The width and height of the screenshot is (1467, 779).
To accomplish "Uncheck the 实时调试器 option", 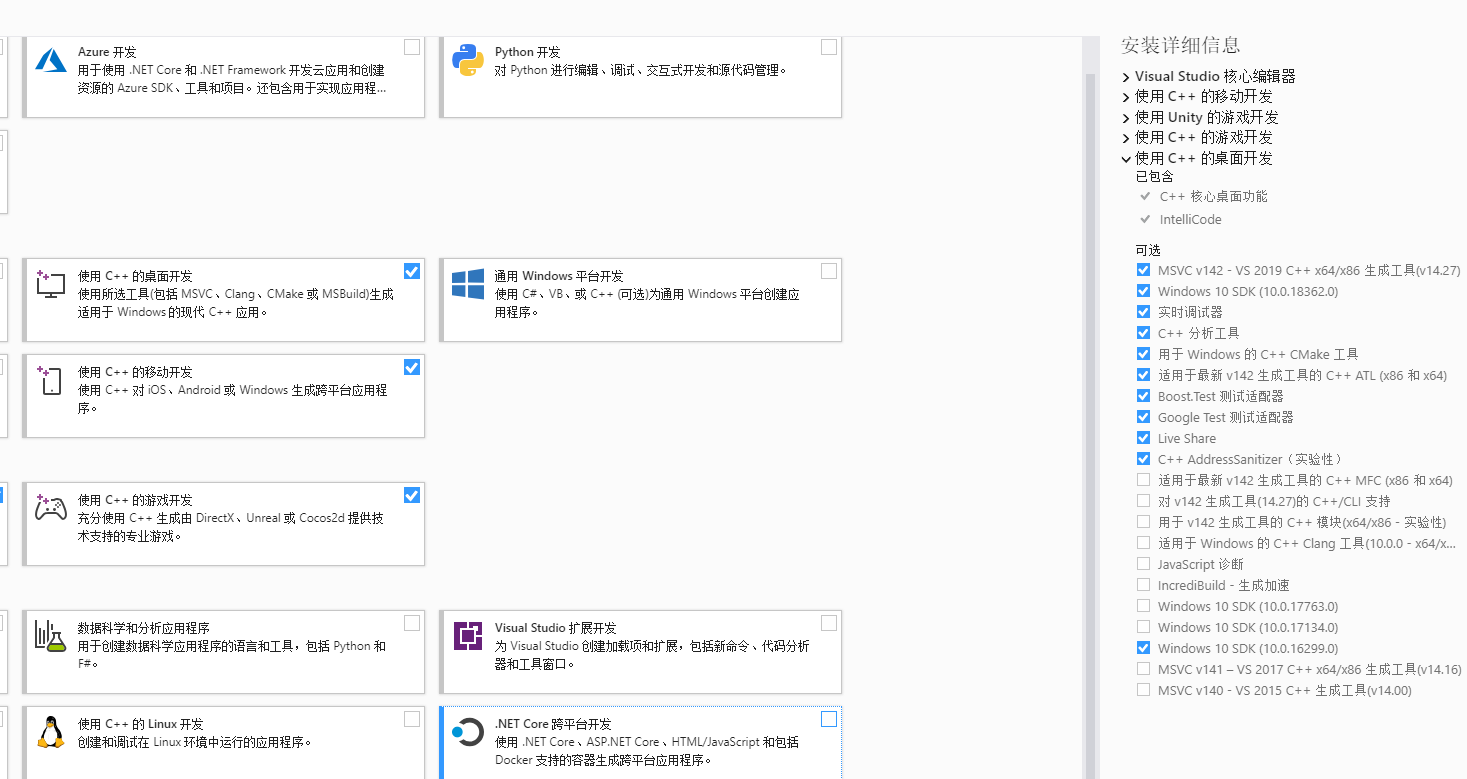I will 1143,312.
